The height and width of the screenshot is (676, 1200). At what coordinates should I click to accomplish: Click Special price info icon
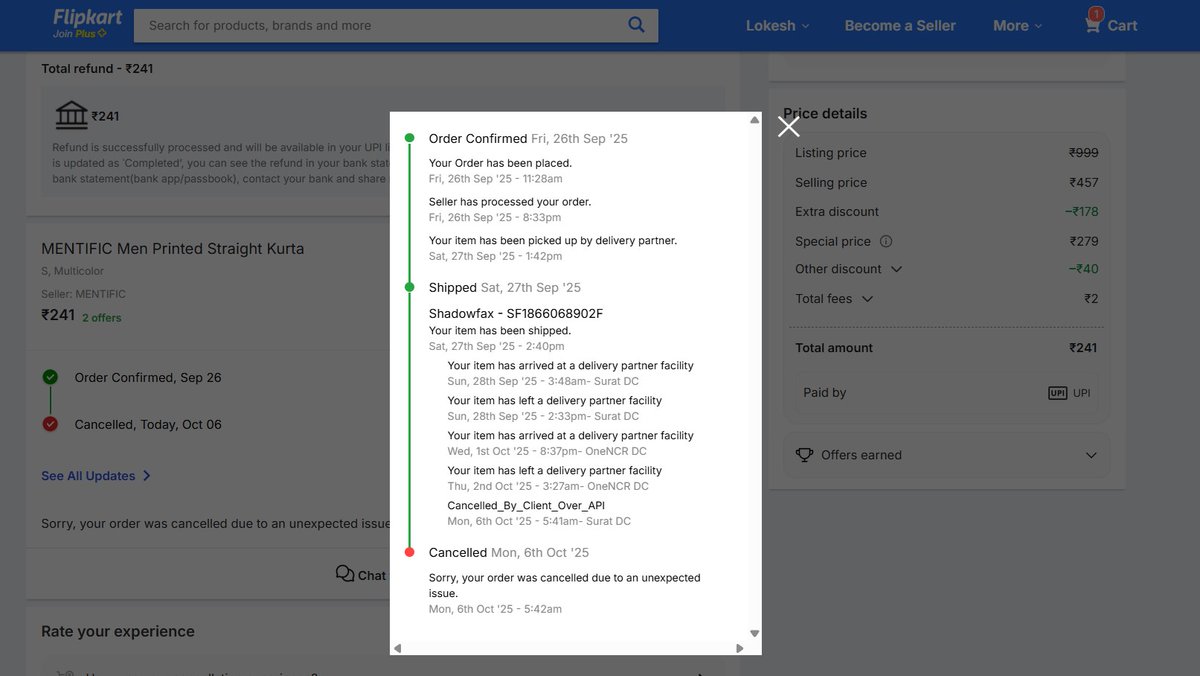(x=886, y=241)
